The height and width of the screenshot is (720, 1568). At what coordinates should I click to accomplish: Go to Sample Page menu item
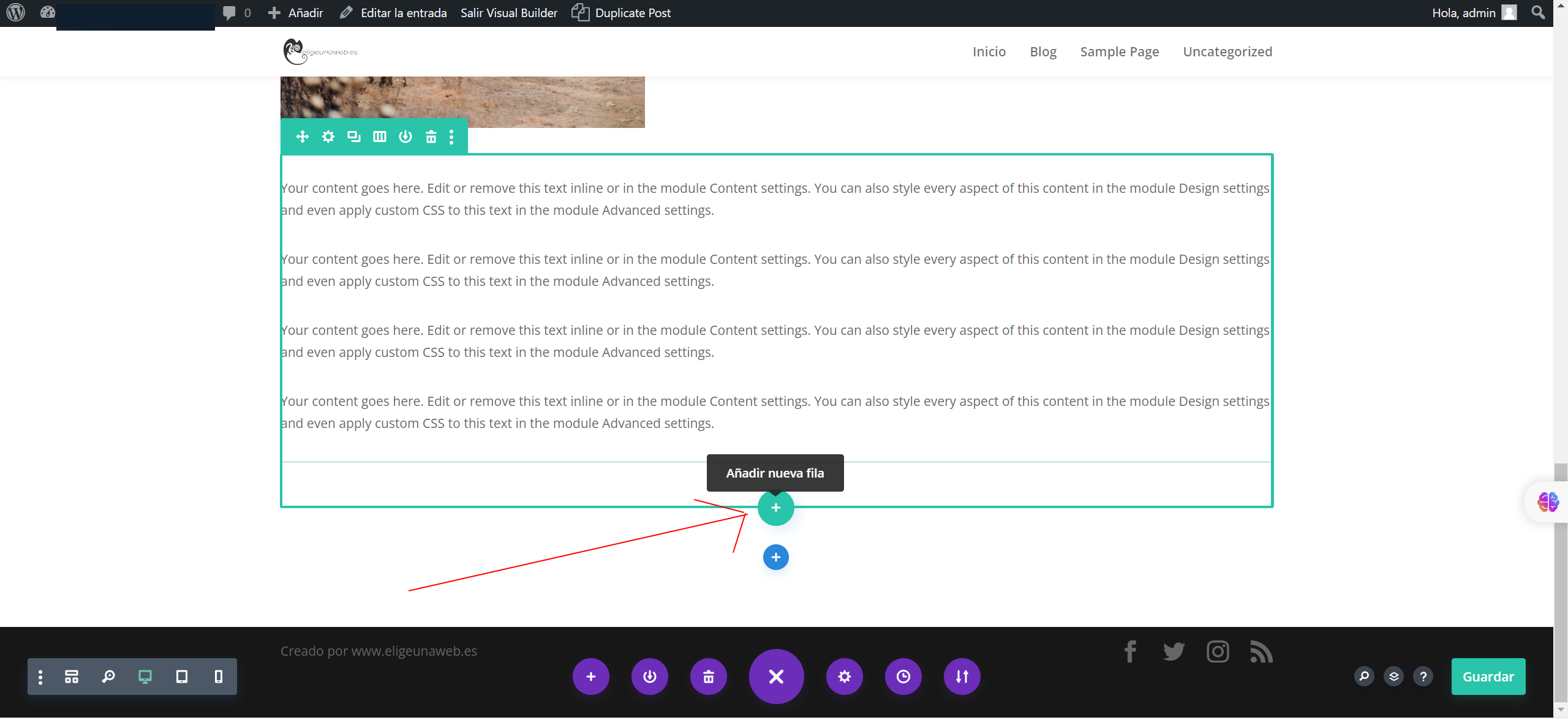point(1119,51)
